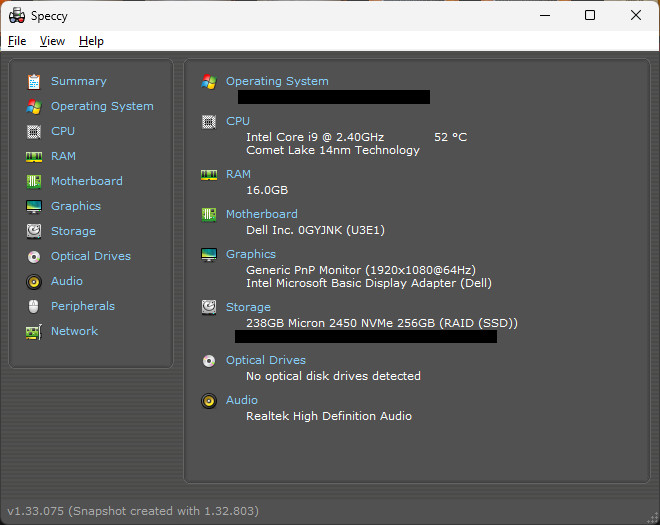Click the RAM heading link in summary
Screen dimensions: 660x525
238,174
